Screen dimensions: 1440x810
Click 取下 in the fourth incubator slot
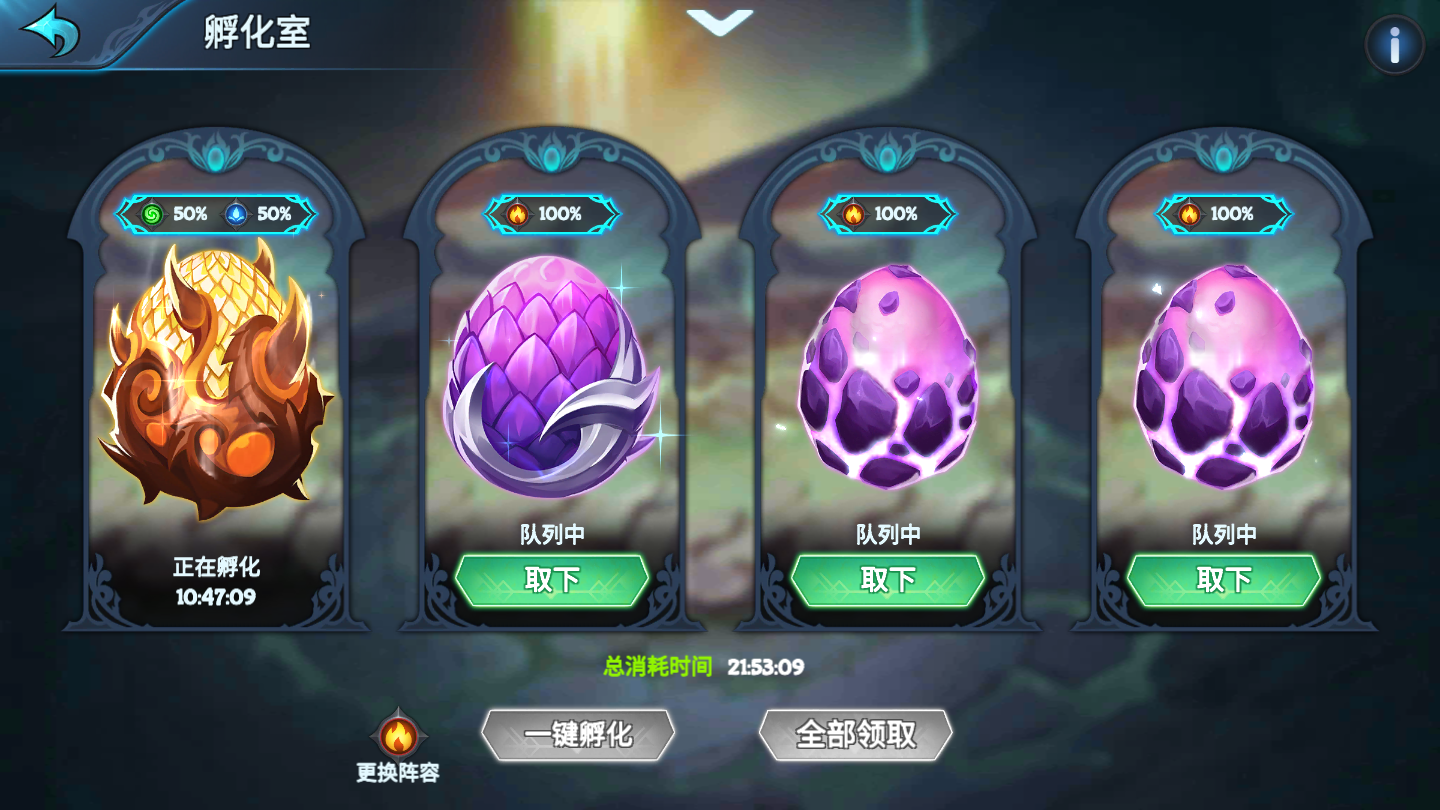(x=1224, y=580)
